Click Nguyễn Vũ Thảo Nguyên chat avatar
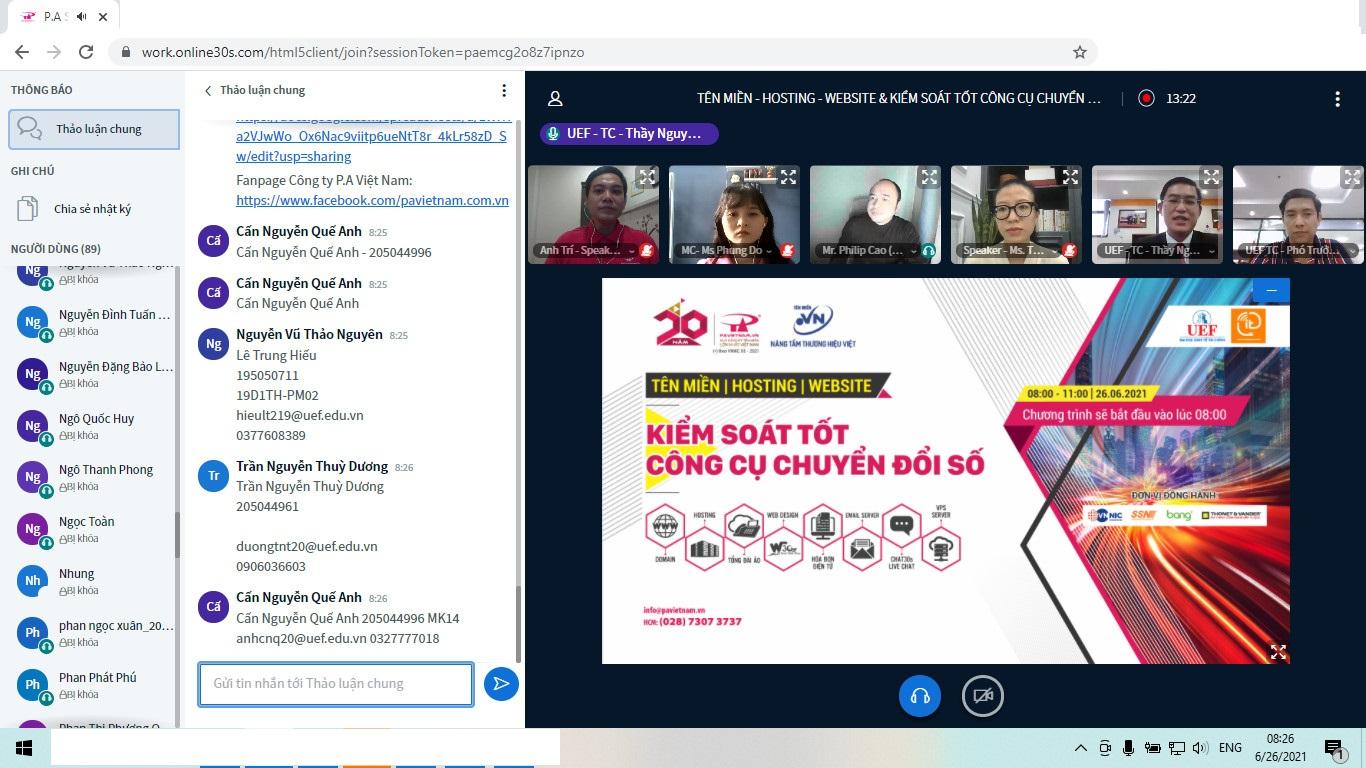1366x768 pixels. pyautogui.click(x=213, y=344)
